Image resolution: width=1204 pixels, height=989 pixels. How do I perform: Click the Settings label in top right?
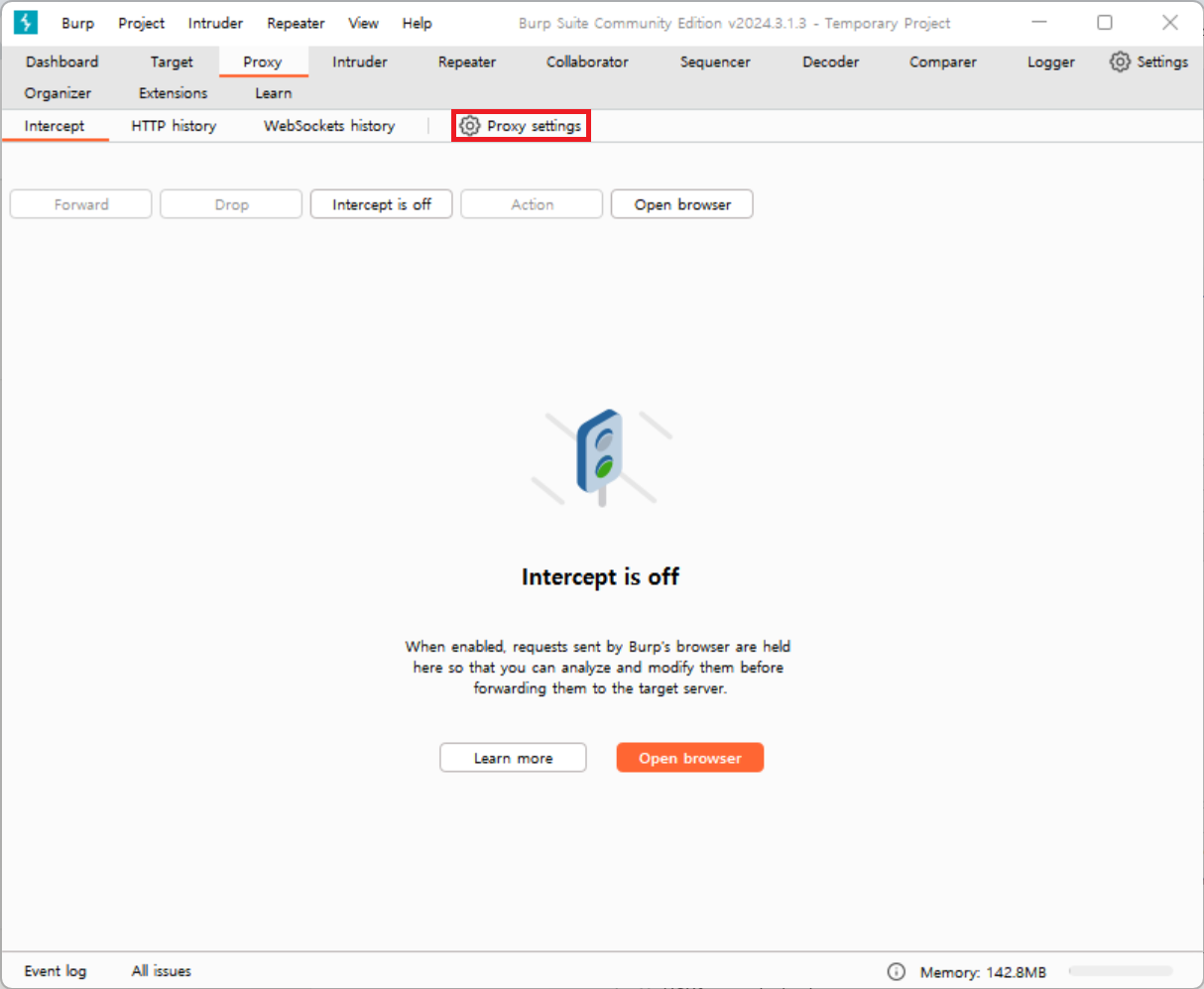(x=1162, y=62)
